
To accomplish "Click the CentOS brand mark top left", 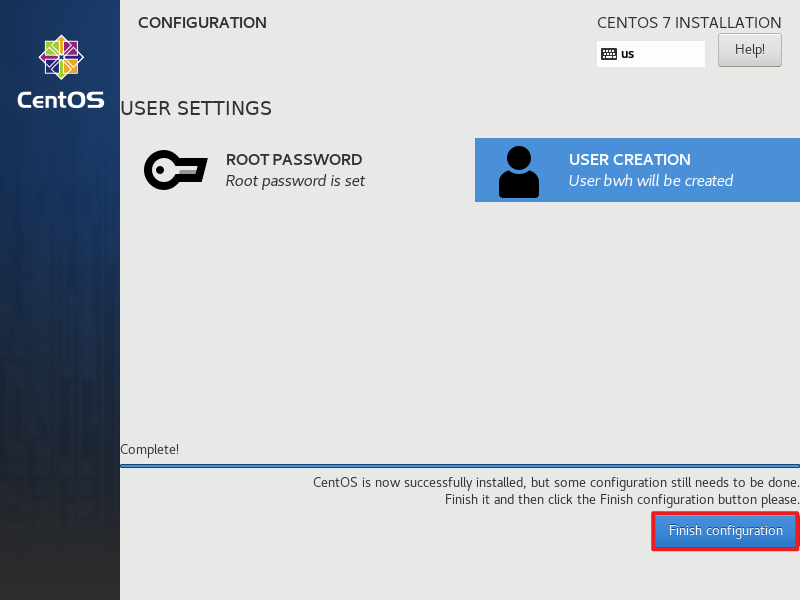I will (60, 70).
